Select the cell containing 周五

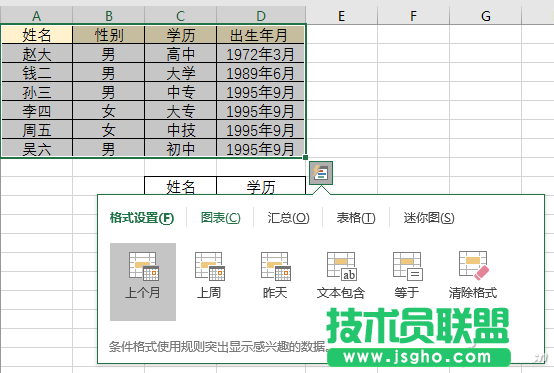tap(37, 130)
